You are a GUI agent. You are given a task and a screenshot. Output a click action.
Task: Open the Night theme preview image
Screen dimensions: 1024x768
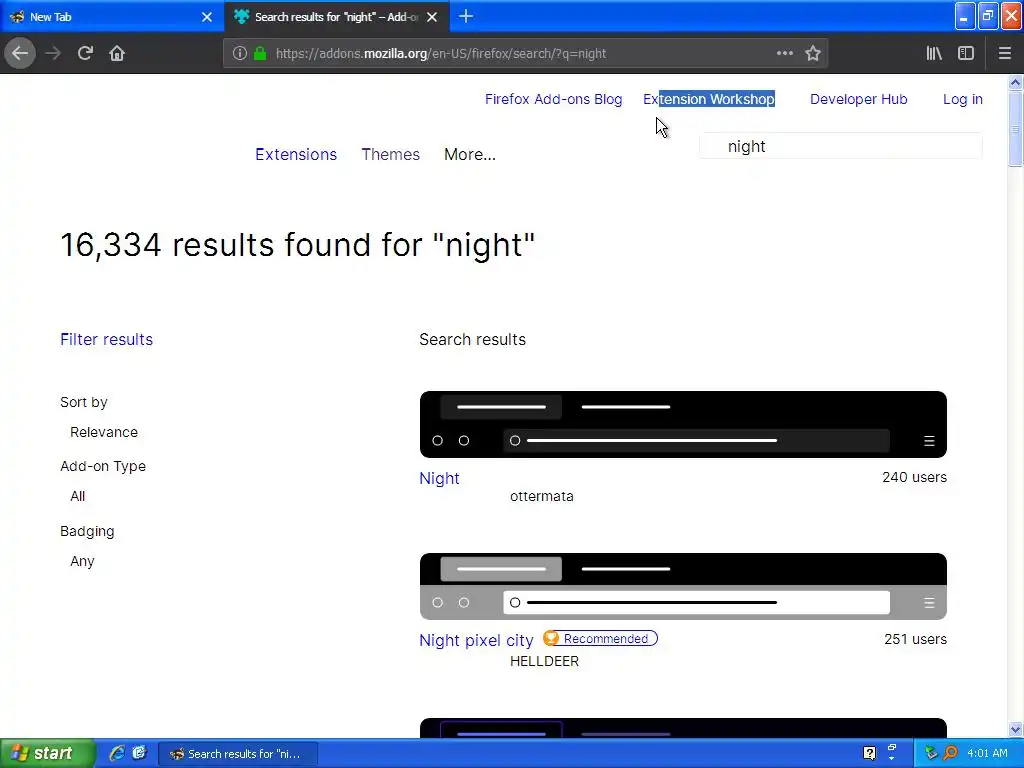[x=683, y=424]
